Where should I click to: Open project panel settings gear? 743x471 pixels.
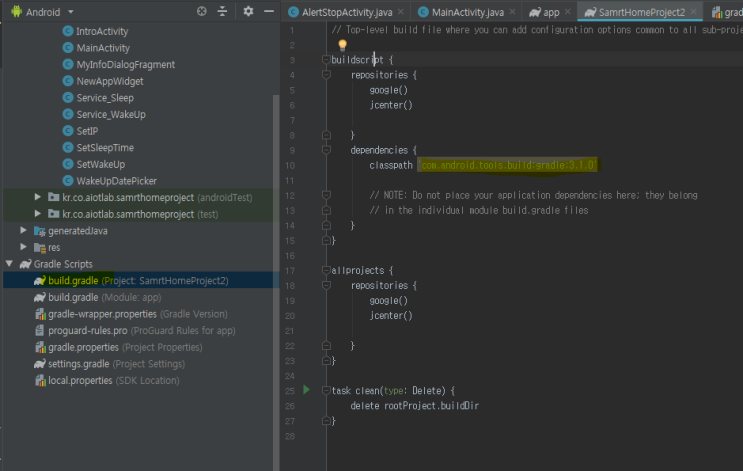coord(248,11)
